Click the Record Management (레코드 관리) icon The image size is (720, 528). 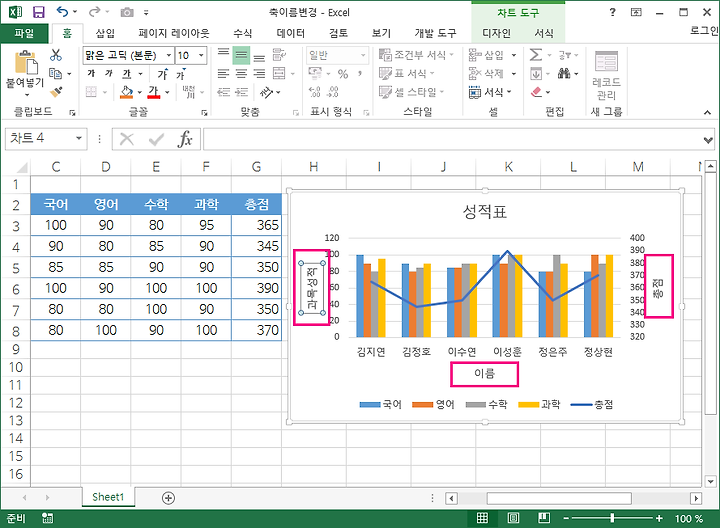click(x=606, y=76)
